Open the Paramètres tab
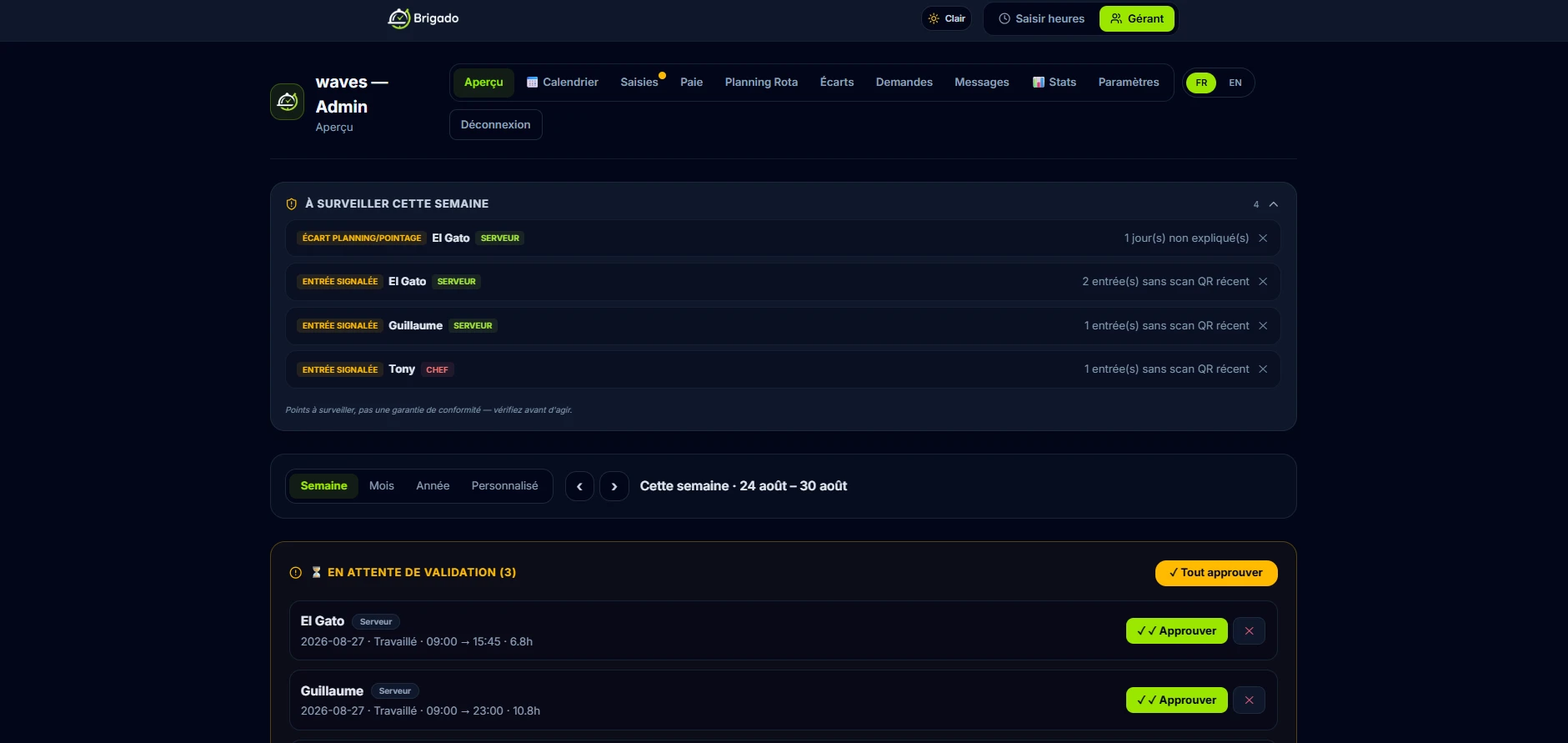The image size is (1568, 743). click(1129, 82)
